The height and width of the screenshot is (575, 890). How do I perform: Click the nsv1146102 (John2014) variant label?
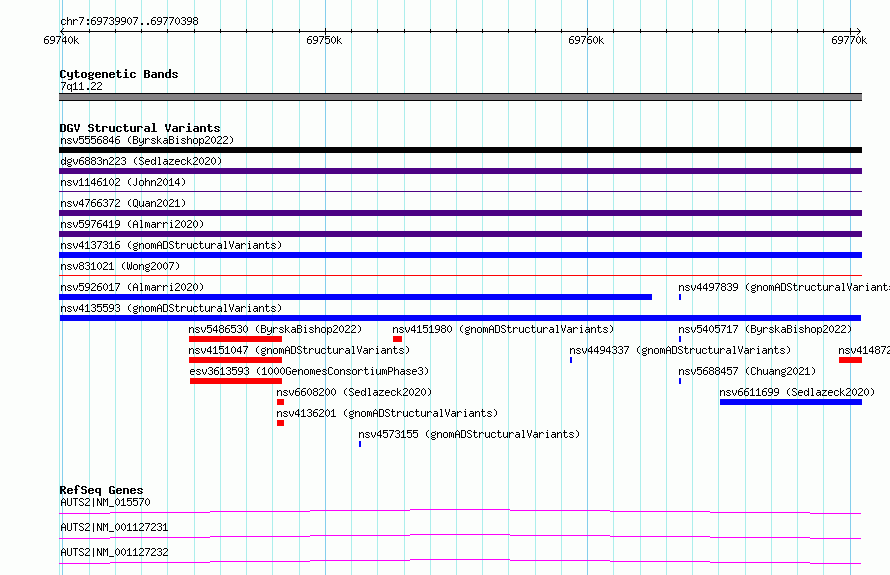pyautogui.click(x=123, y=182)
